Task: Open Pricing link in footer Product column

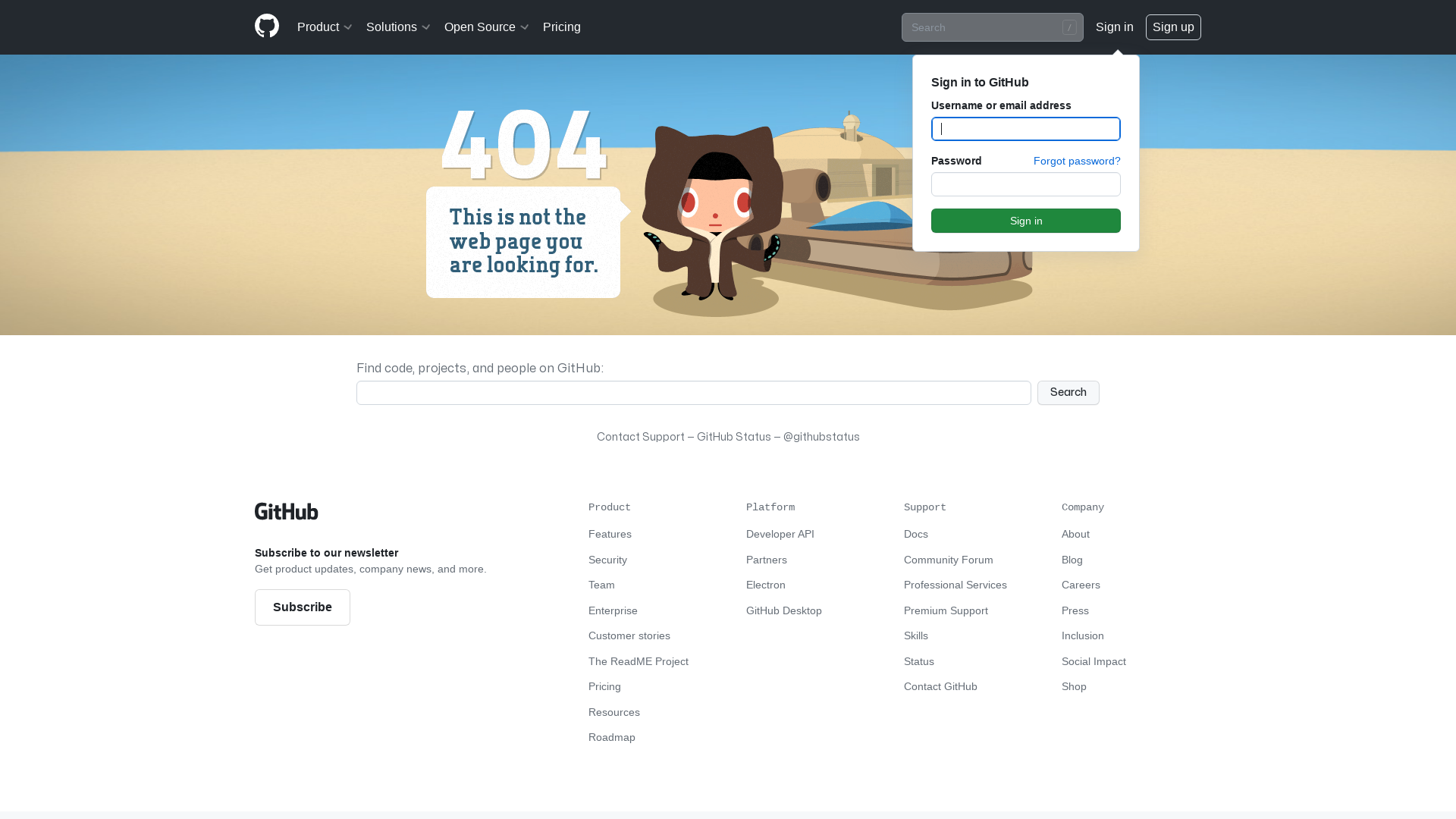Action: 604,686
